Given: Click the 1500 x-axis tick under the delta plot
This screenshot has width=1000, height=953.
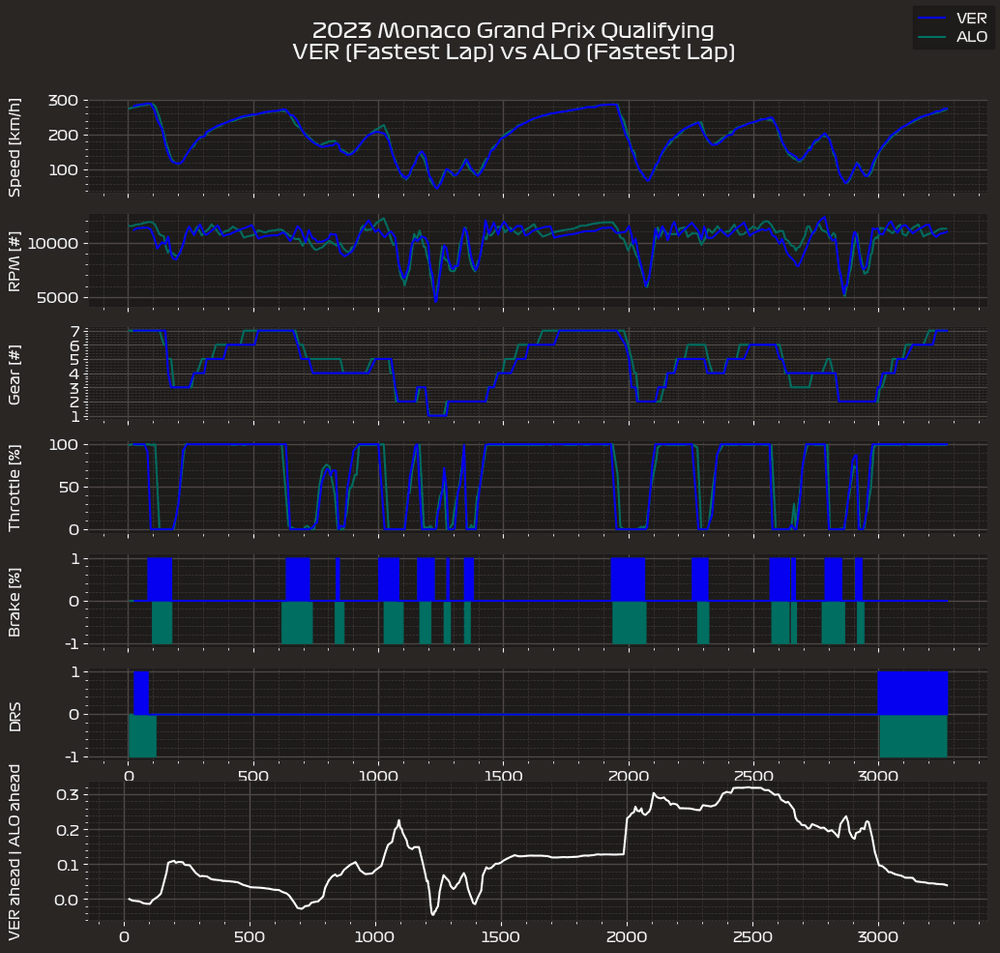Looking at the screenshot, I should (x=501, y=937).
